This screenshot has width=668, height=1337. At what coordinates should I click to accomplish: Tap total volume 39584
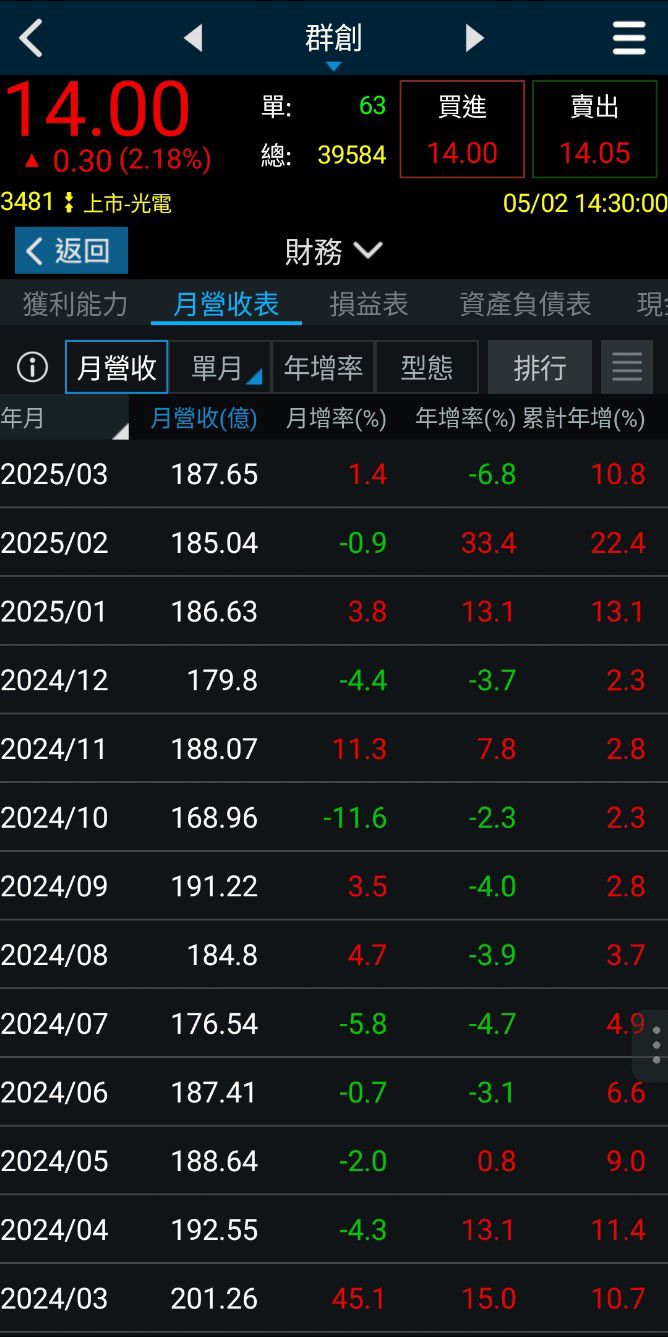pyautogui.click(x=352, y=155)
